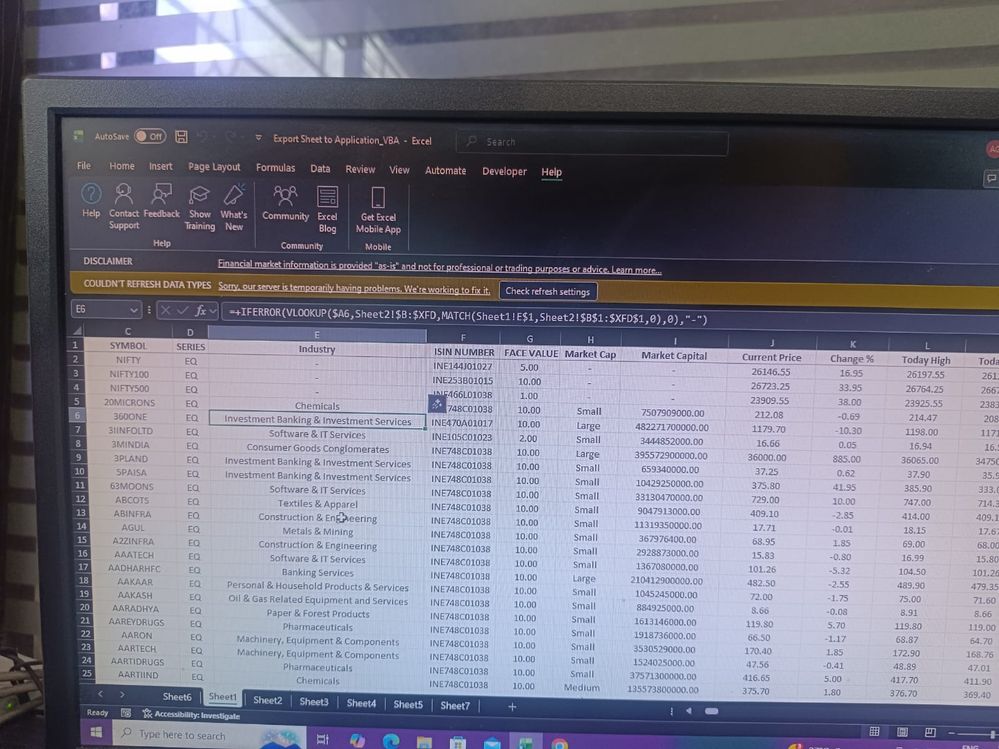
Task: Click the Save icon in title bar
Action: pos(182,137)
